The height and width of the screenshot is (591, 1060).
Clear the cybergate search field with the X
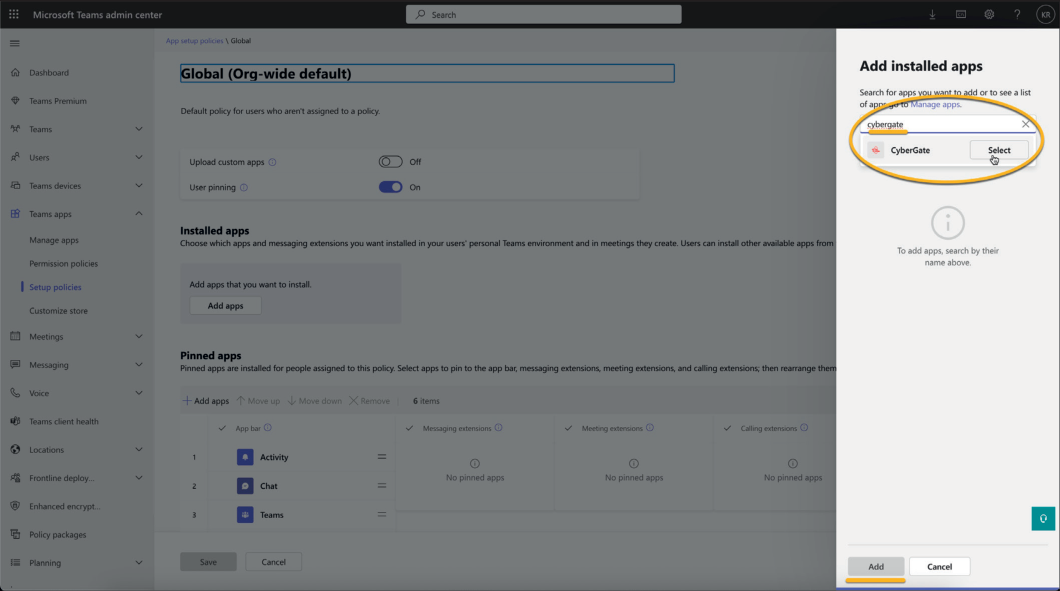point(1026,124)
